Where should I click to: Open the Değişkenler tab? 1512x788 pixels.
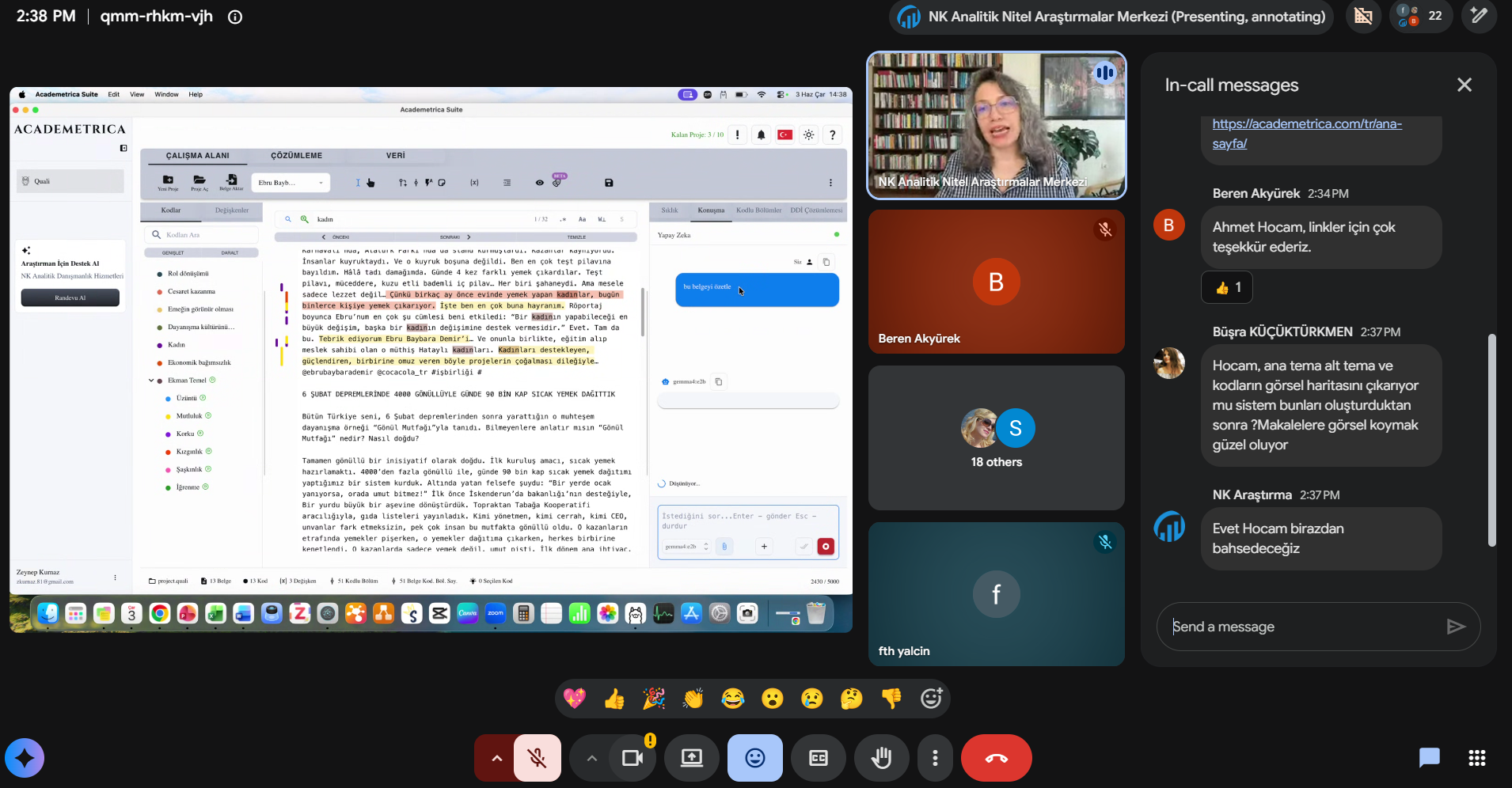click(232, 210)
